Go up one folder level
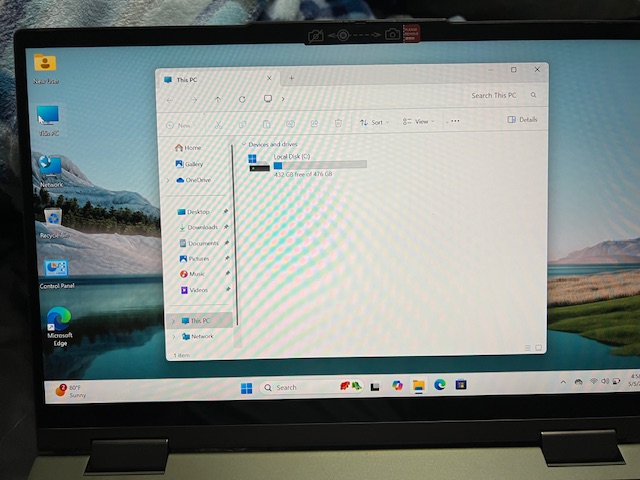The height and width of the screenshot is (480, 640). coord(218,100)
